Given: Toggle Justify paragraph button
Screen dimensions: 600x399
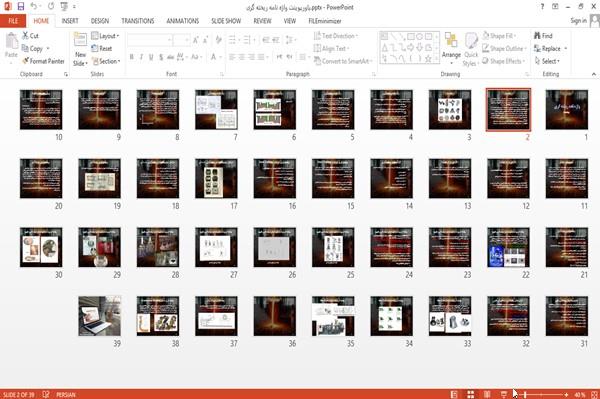Looking at the screenshot, I should pyautogui.click(x=261, y=57).
